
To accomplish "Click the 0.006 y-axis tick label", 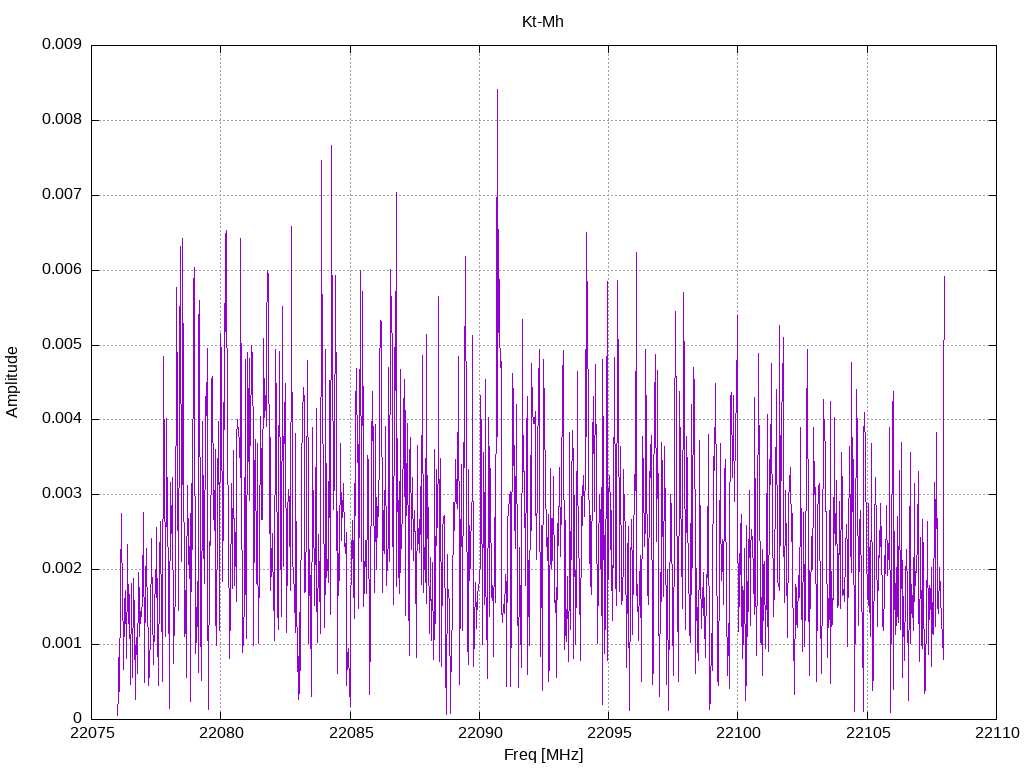I will tap(61, 270).
